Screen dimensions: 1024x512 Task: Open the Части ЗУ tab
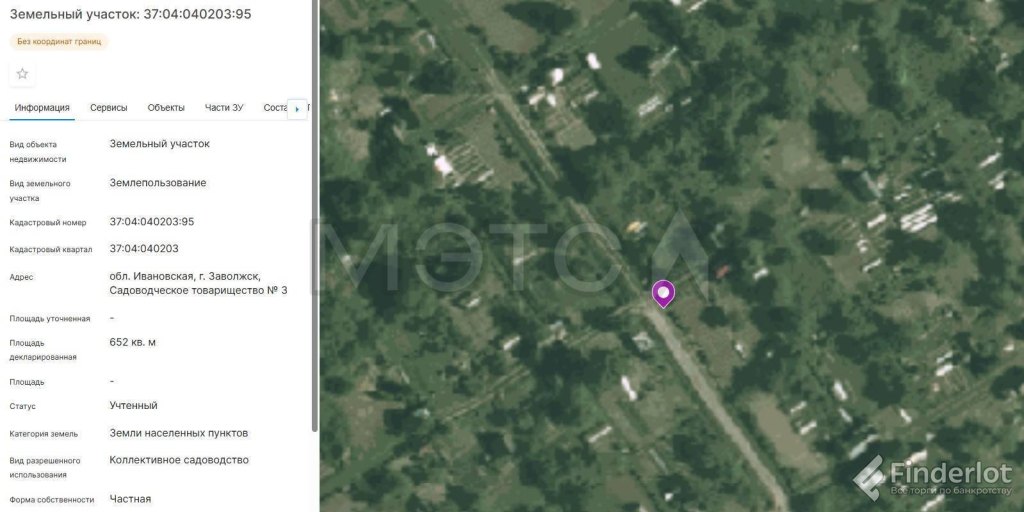(224, 108)
